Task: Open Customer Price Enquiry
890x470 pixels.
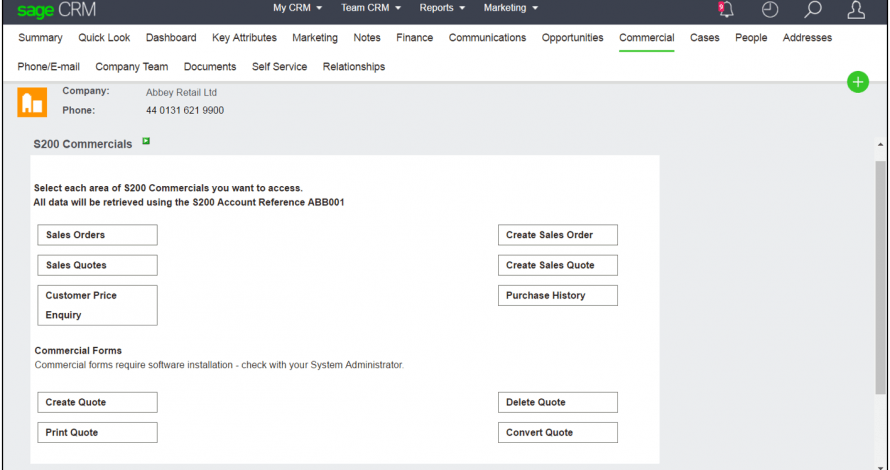Action: (98, 305)
